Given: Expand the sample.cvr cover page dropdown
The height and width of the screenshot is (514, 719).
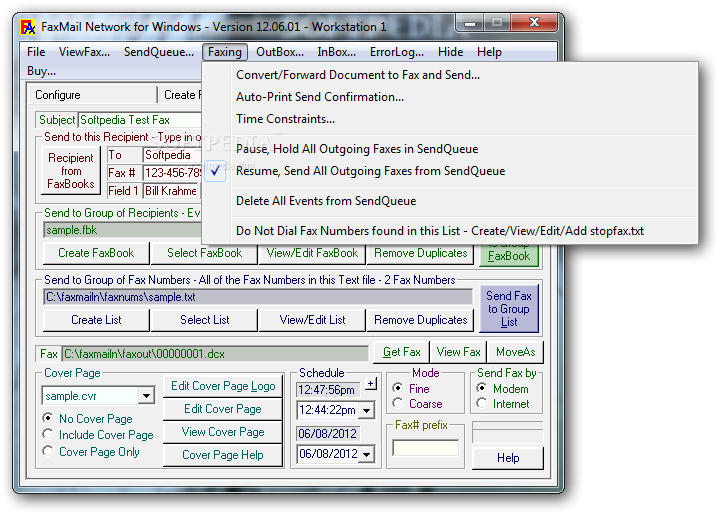Looking at the screenshot, I should (146, 395).
